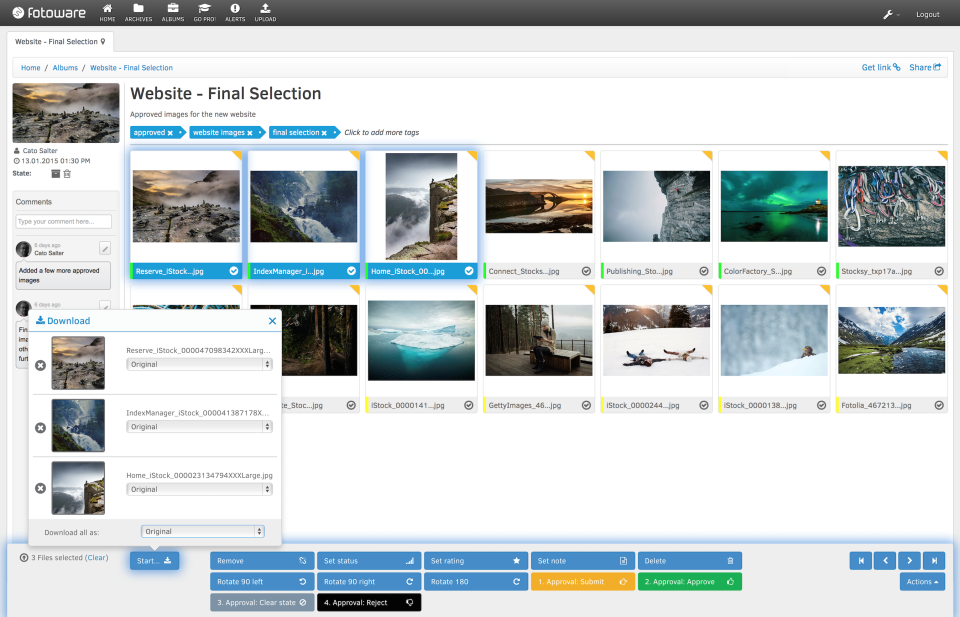Open the wrench tools icon
The image size is (960, 617).
click(x=887, y=14)
